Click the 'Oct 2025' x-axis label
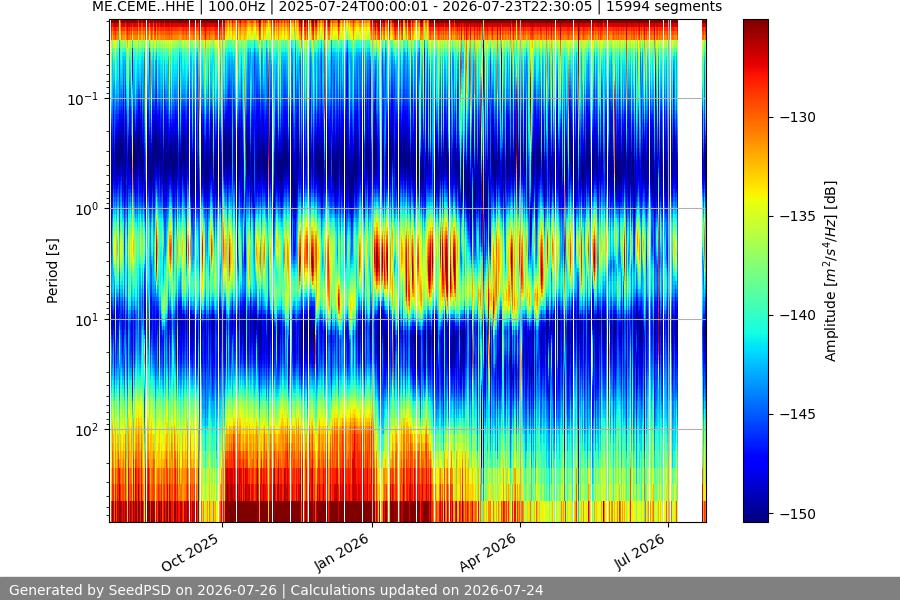 (x=190, y=552)
